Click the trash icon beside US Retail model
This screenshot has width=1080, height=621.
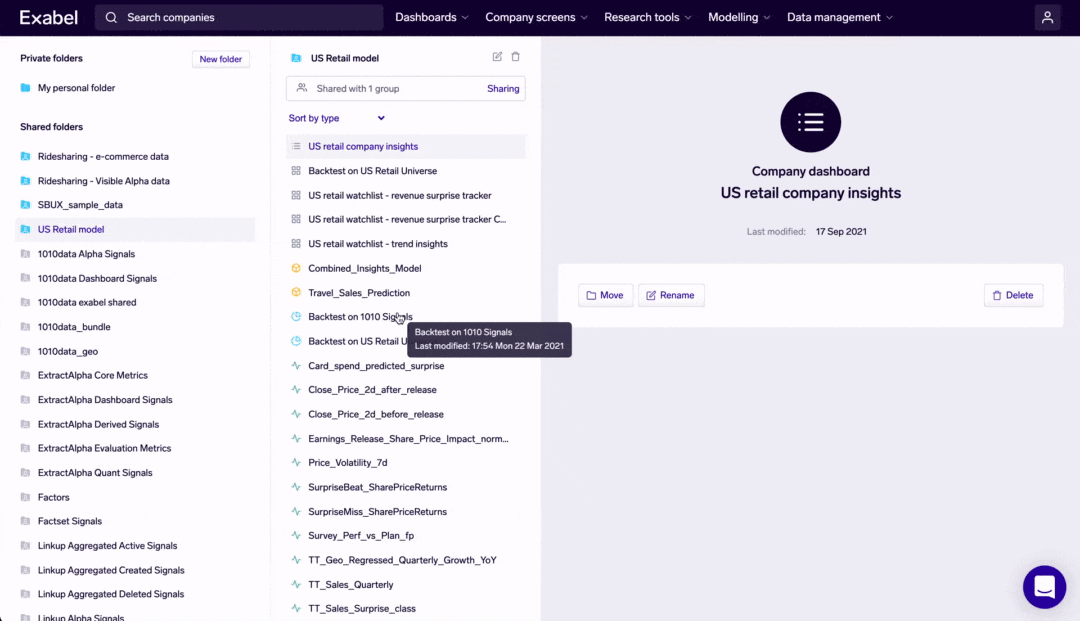515,56
